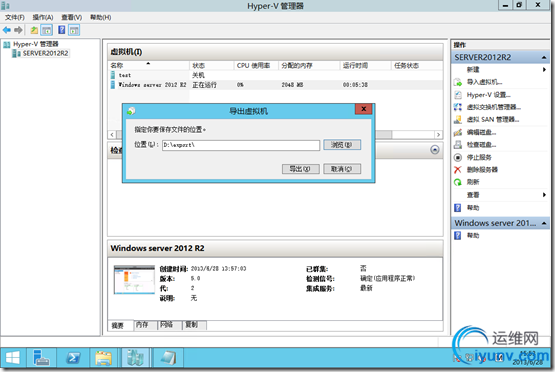Expand the 新建 submenu arrow
The width and height of the screenshot is (555, 372).
click(544, 70)
